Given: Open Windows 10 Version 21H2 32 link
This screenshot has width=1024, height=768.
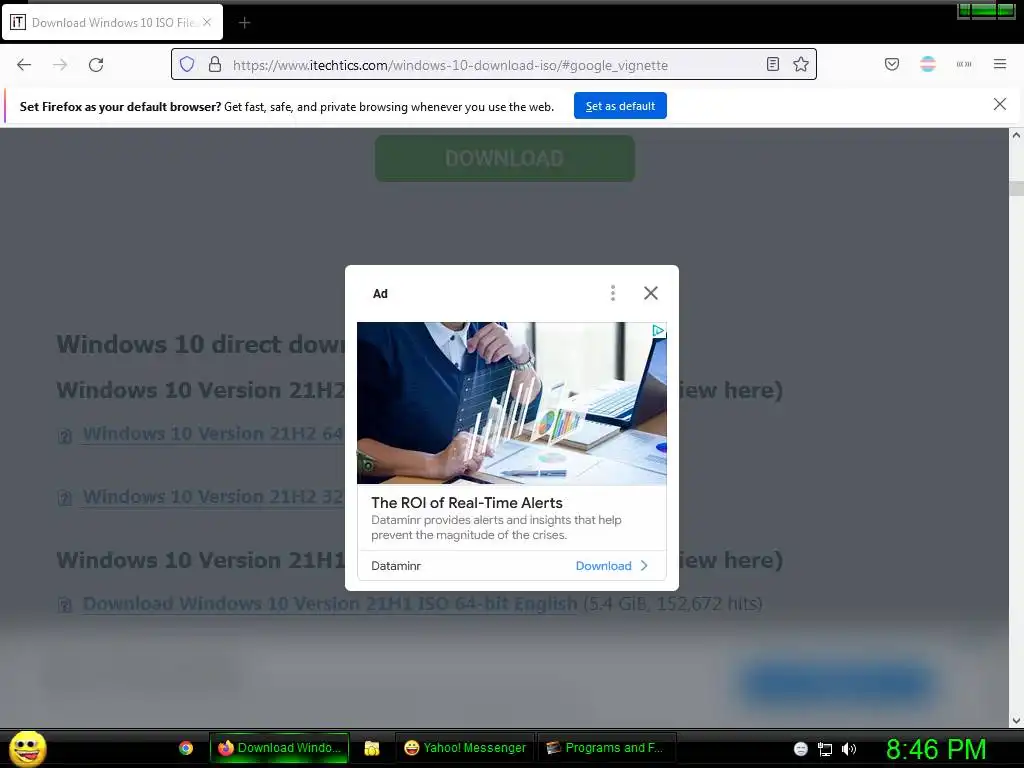Looking at the screenshot, I should [213, 497].
